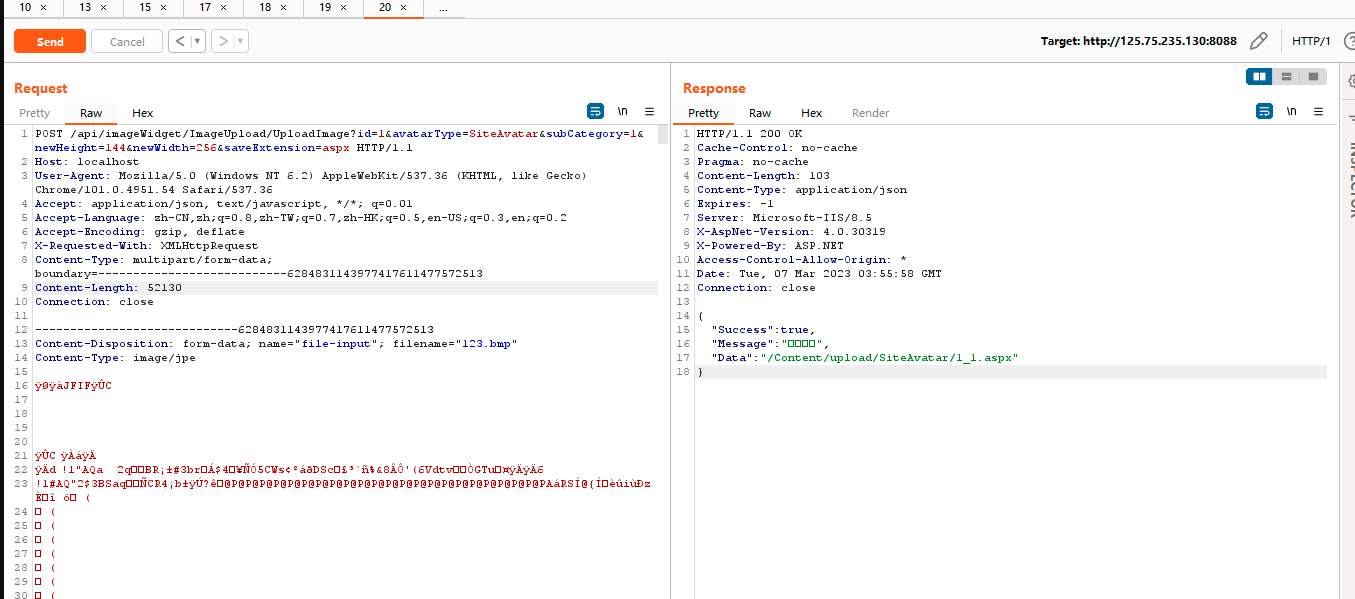Open Response Hex view

pos(812,113)
